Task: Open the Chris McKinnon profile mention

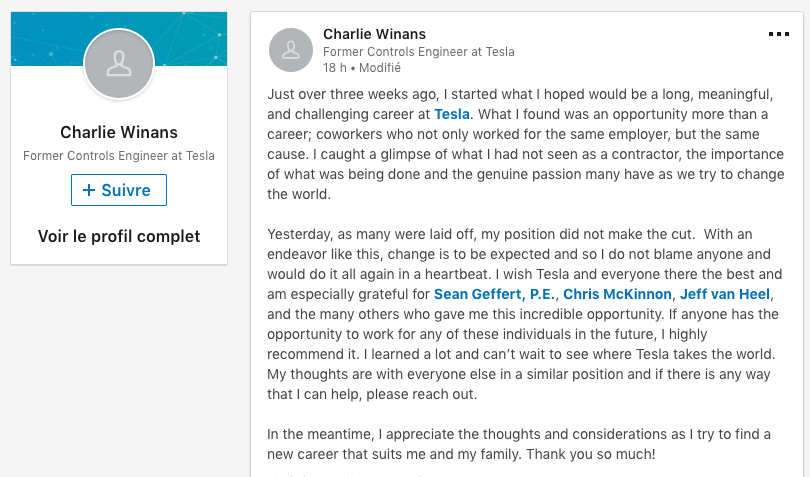Action: [617, 294]
